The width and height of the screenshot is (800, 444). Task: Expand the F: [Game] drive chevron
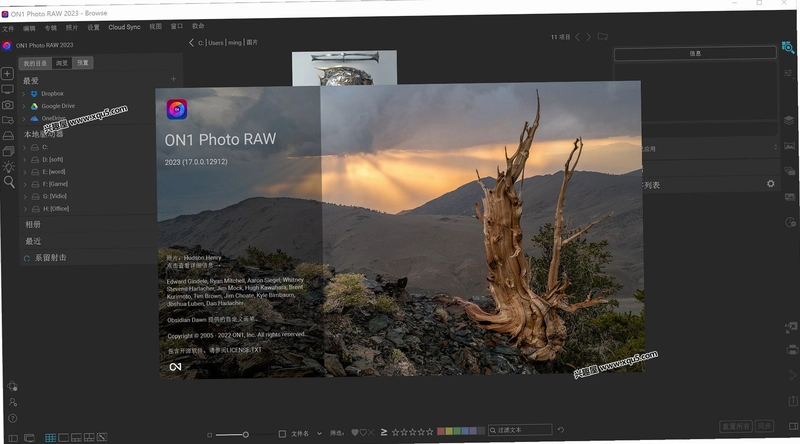(x=24, y=184)
